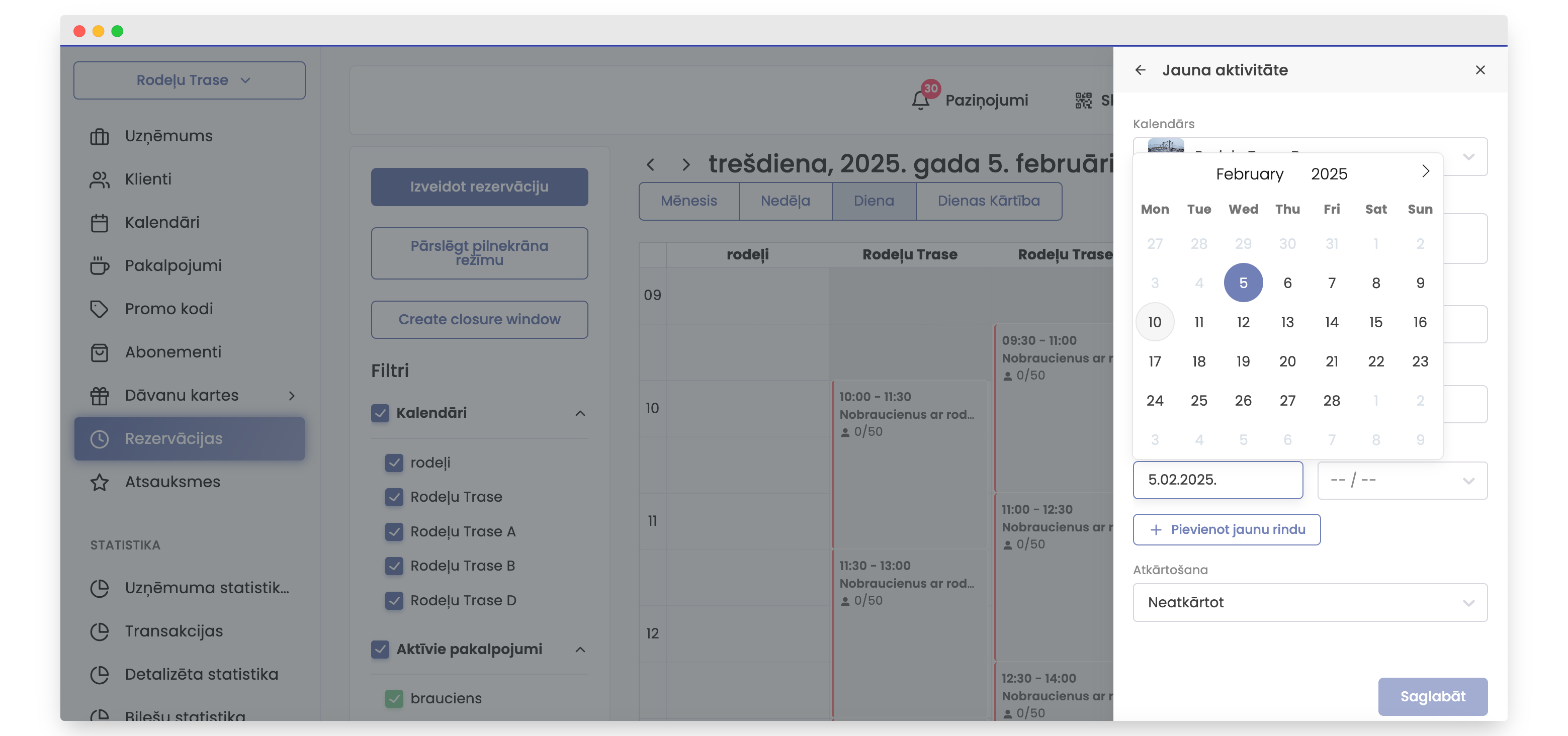The image size is (1568, 736).
Task: Click the Atsauksmes star icon
Action: [x=99, y=482]
